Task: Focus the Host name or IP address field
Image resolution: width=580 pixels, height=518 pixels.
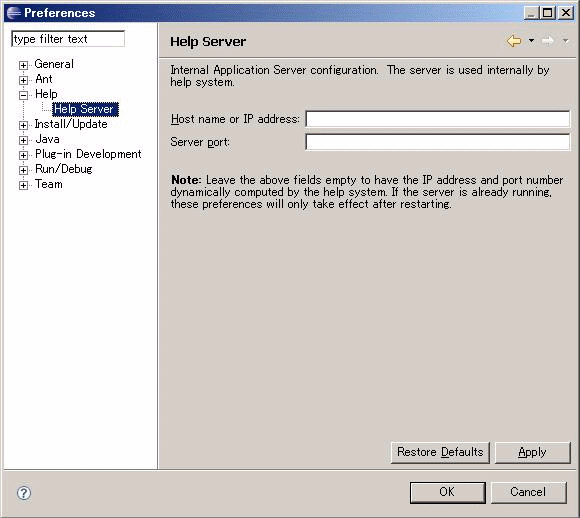Action: click(438, 119)
